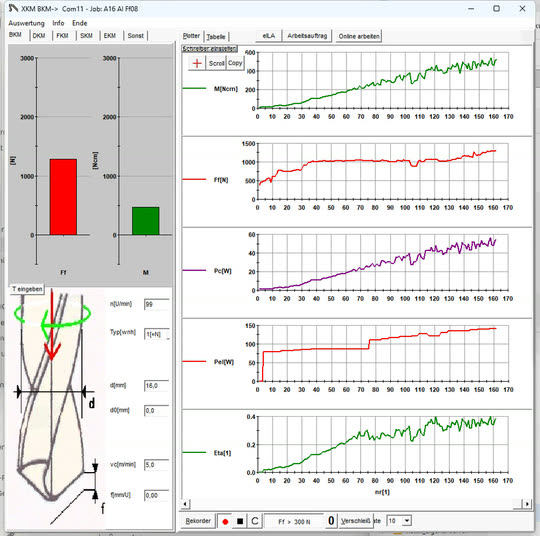Start recording with the red dot button
The width and height of the screenshot is (540, 536).
[225, 522]
